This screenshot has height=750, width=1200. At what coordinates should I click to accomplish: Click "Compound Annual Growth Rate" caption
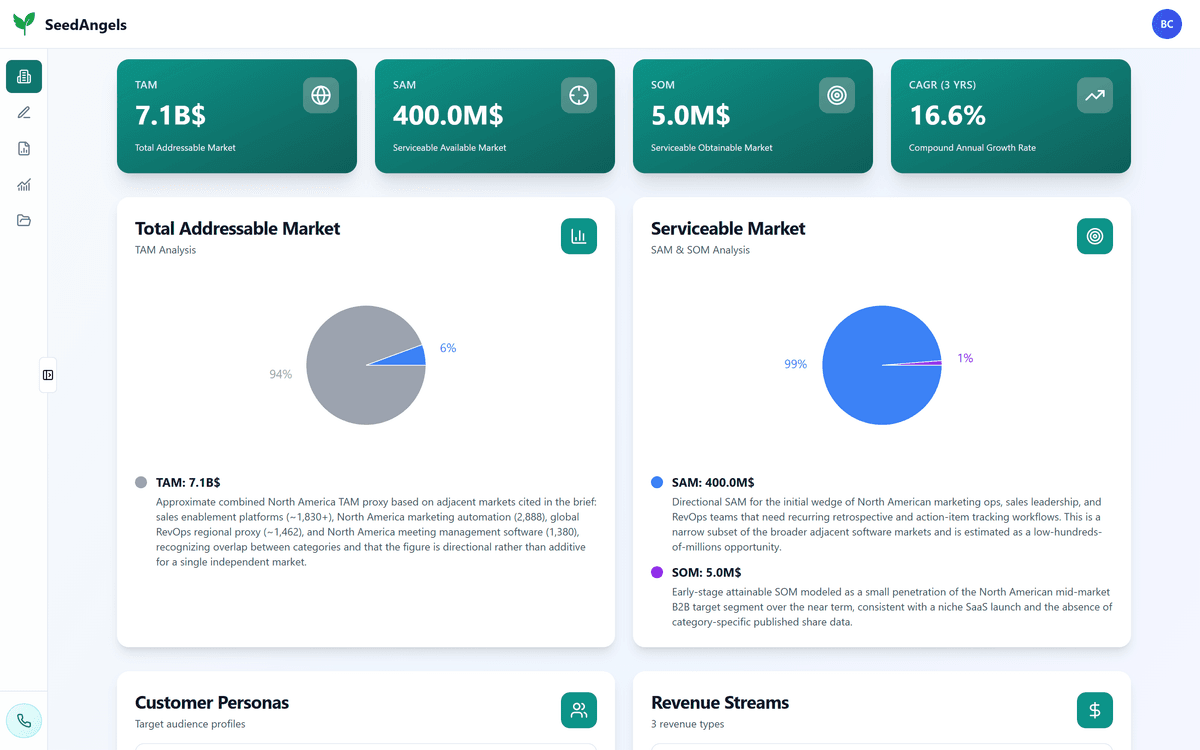pos(972,148)
